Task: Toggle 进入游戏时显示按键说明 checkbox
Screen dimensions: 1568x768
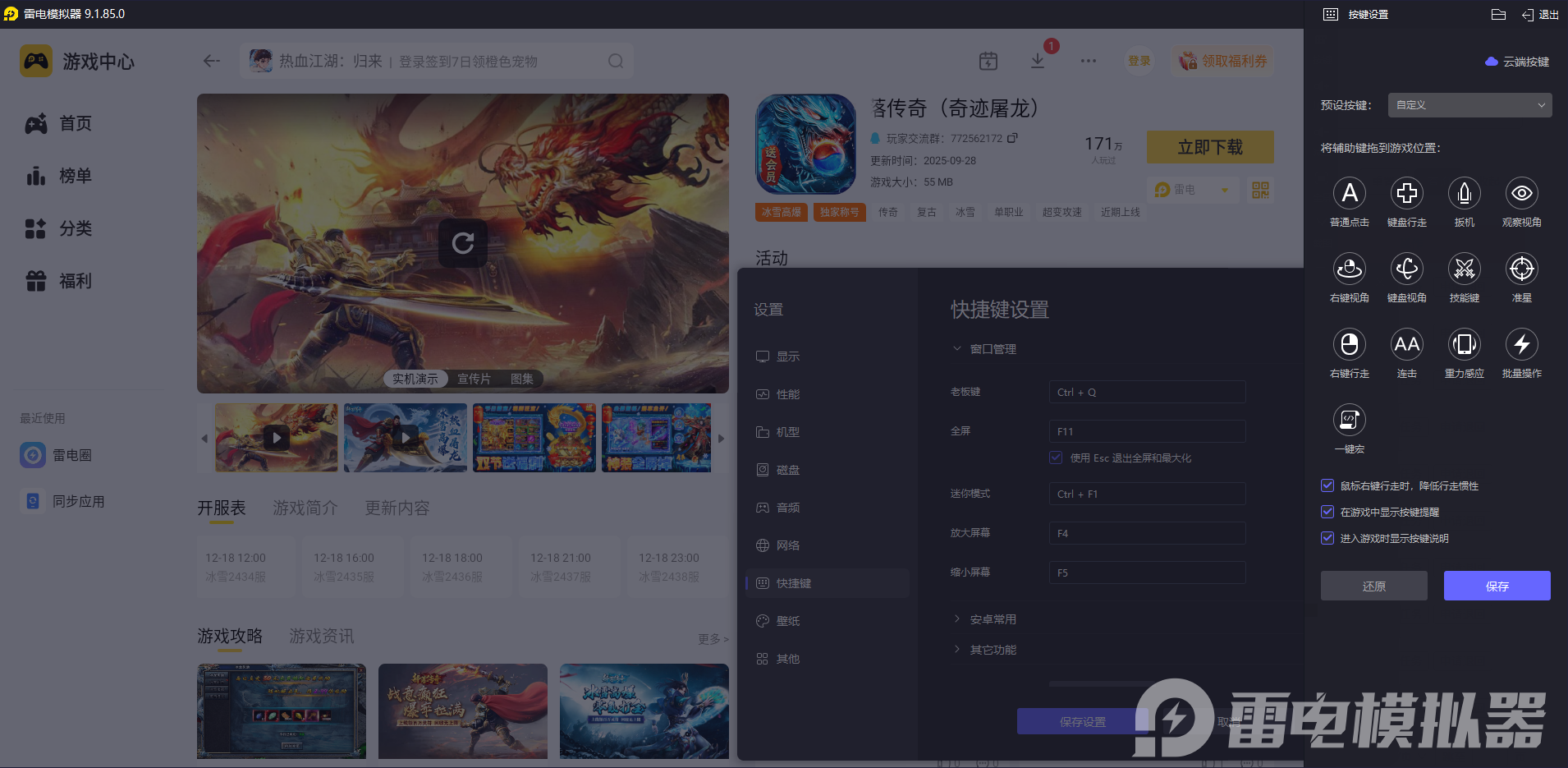Action: 1327,538
